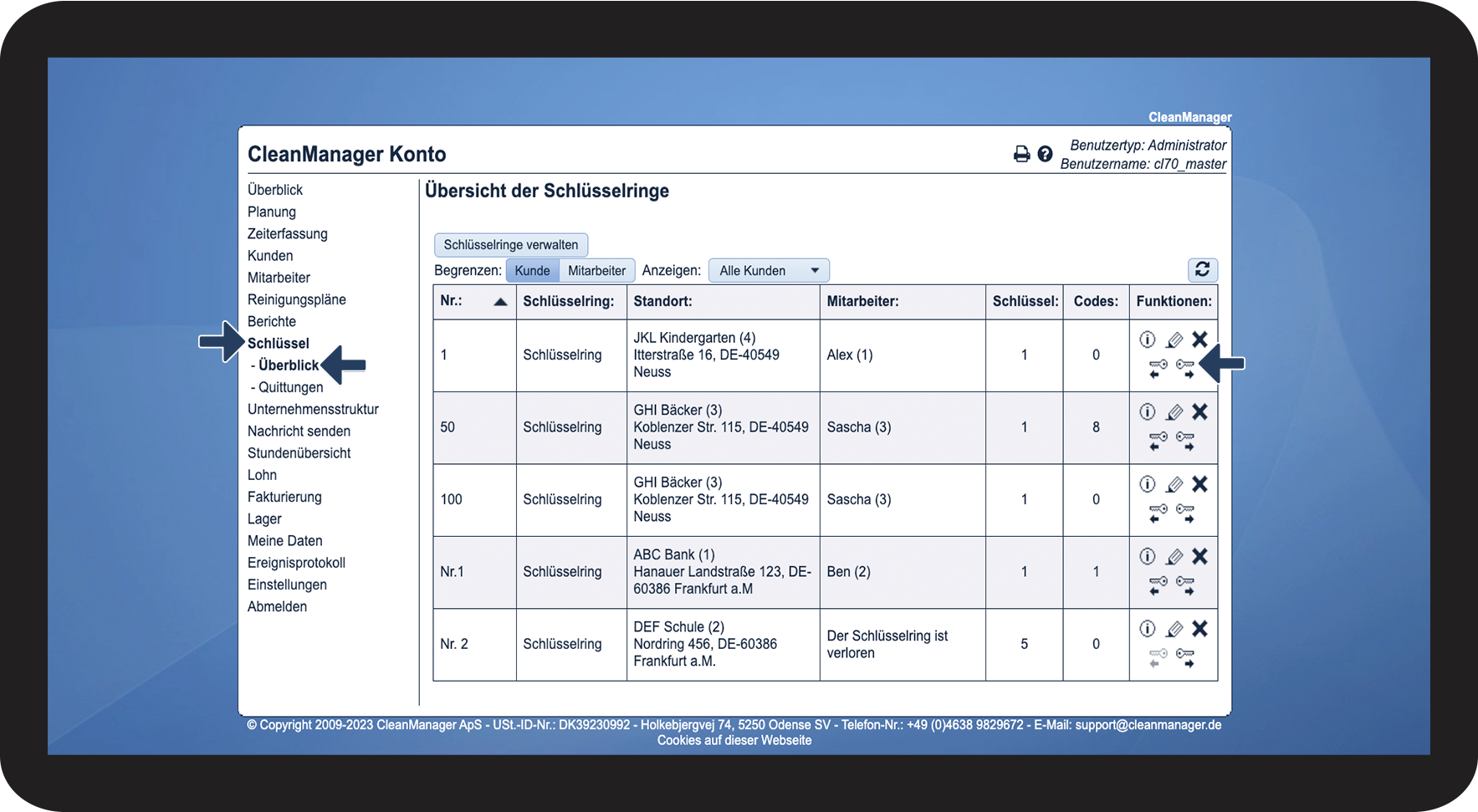Open the Überblick sub-item under Schlüssel
1478x812 pixels.
coord(289,365)
